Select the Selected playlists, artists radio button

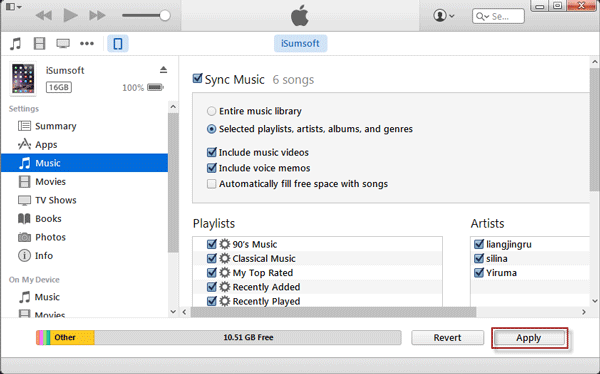(212, 129)
